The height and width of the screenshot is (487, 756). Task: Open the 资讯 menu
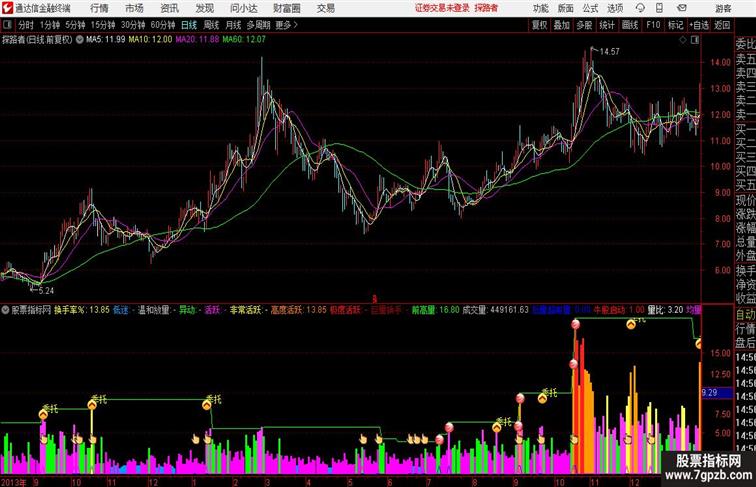pyautogui.click(x=169, y=8)
